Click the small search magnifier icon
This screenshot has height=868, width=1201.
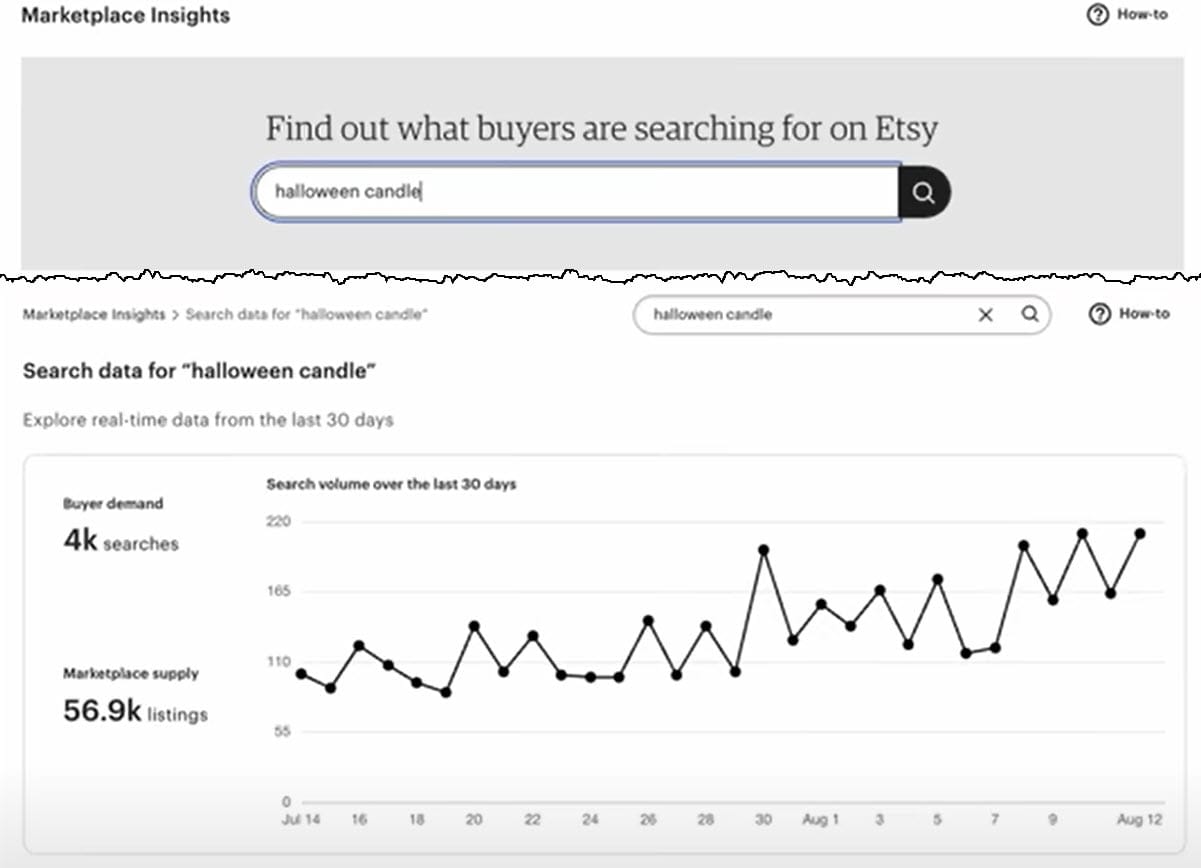point(1029,315)
